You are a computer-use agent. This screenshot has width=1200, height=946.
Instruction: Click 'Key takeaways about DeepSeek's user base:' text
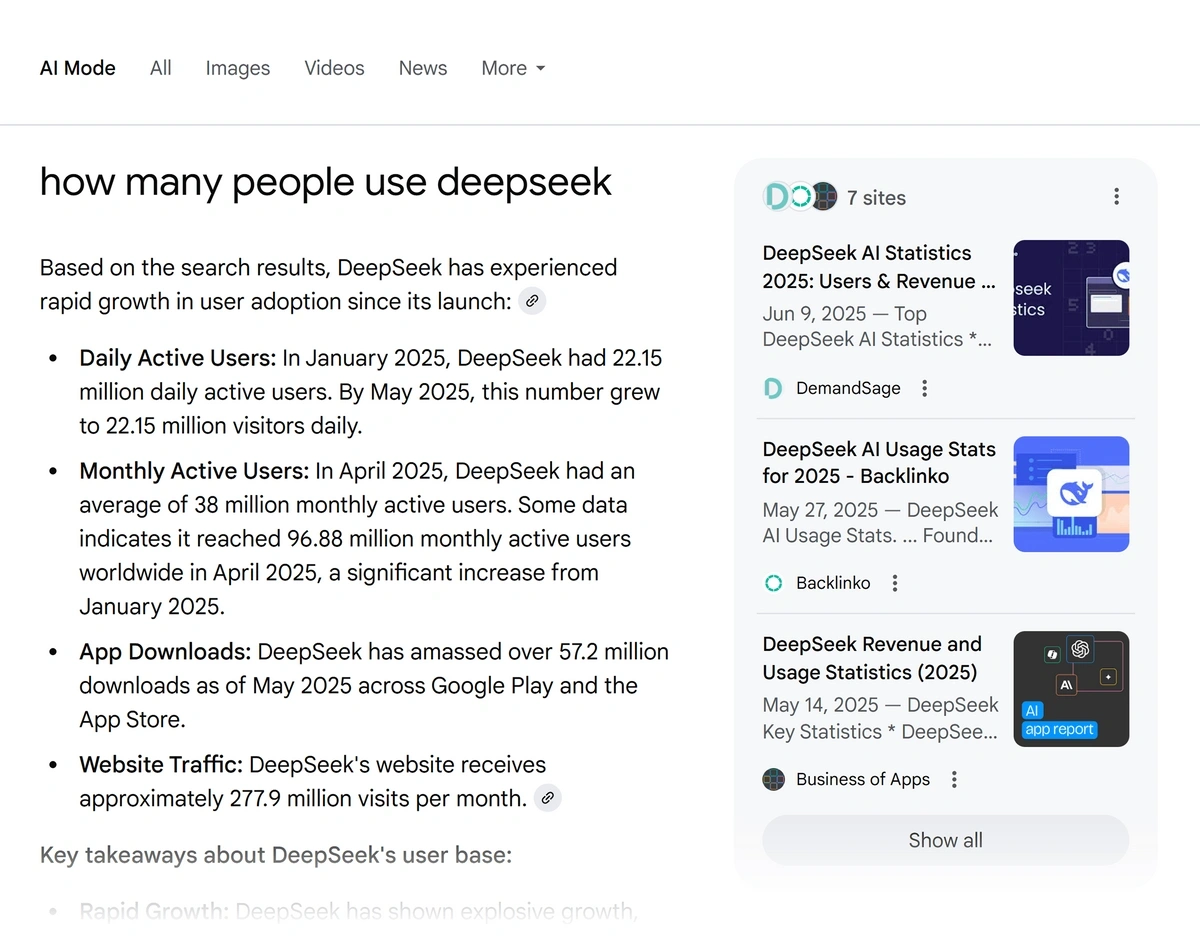276,856
